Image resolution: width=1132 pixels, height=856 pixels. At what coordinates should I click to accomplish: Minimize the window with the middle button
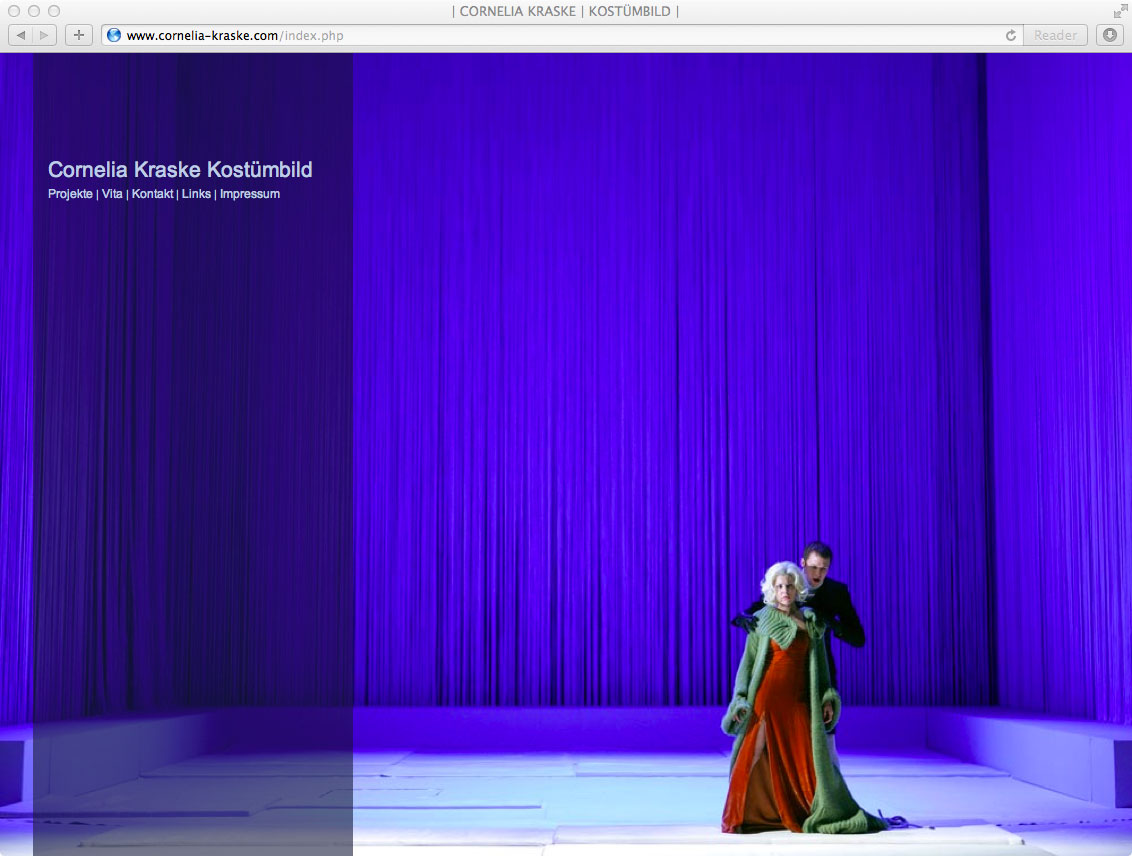(x=34, y=12)
